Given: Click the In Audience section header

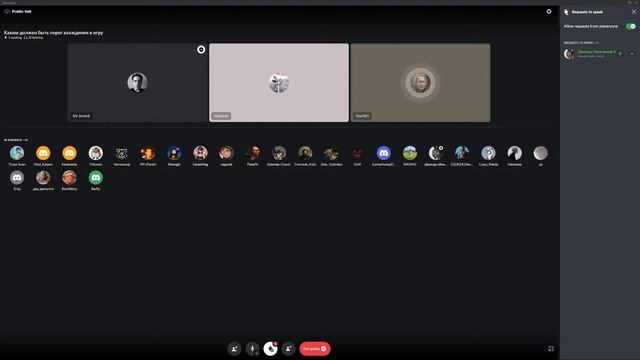Looking at the screenshot, I should (x=16, y=140).
